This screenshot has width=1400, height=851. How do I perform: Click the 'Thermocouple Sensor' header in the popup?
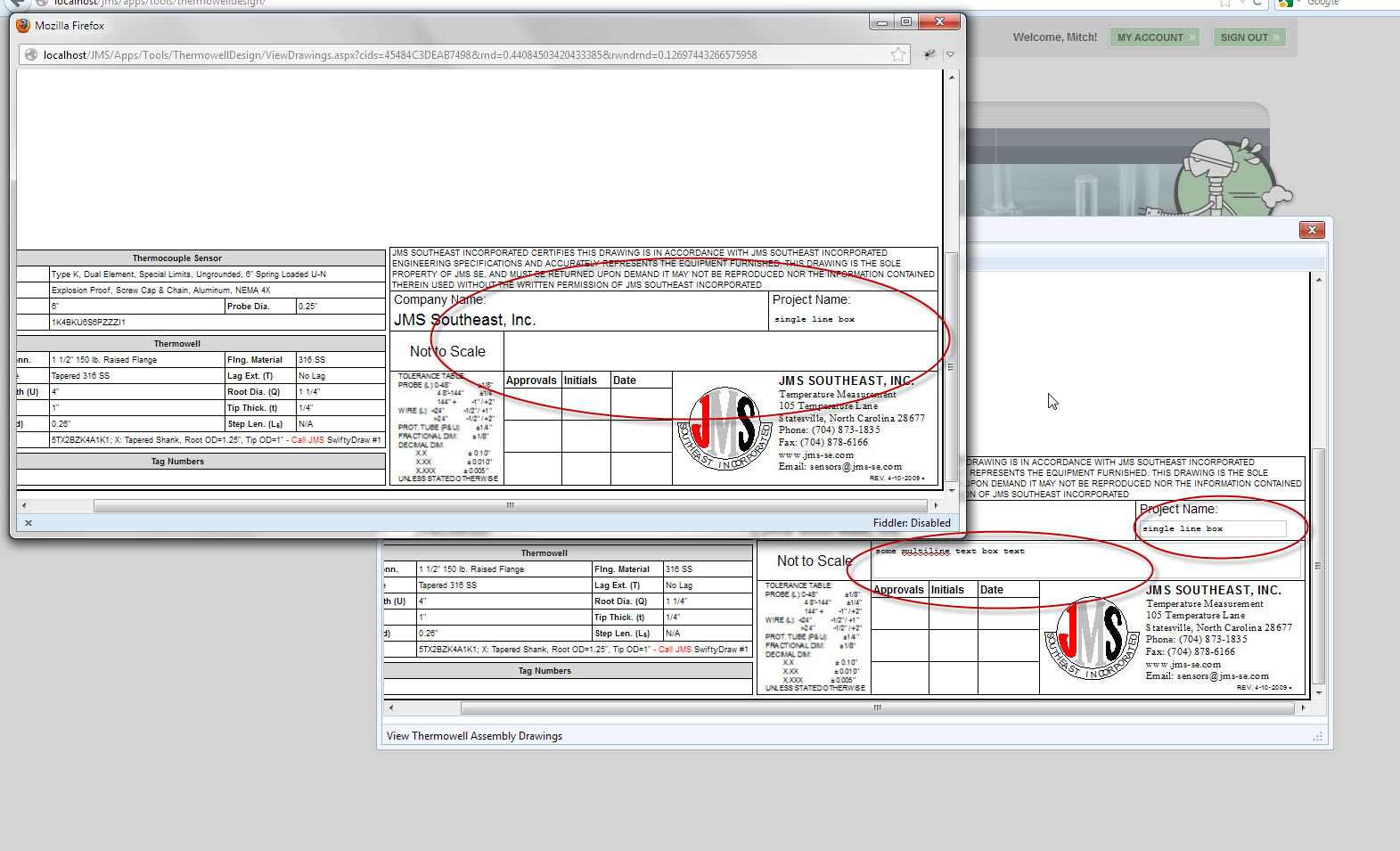pos(177,258)
